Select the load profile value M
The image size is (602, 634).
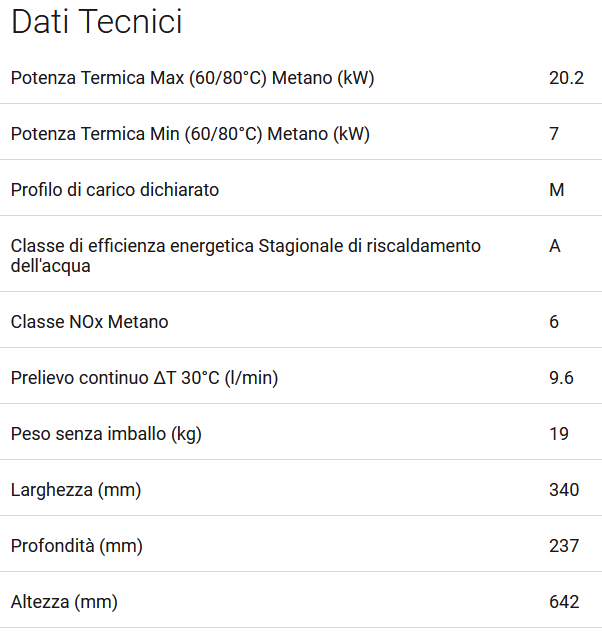[x=557, y=190]
